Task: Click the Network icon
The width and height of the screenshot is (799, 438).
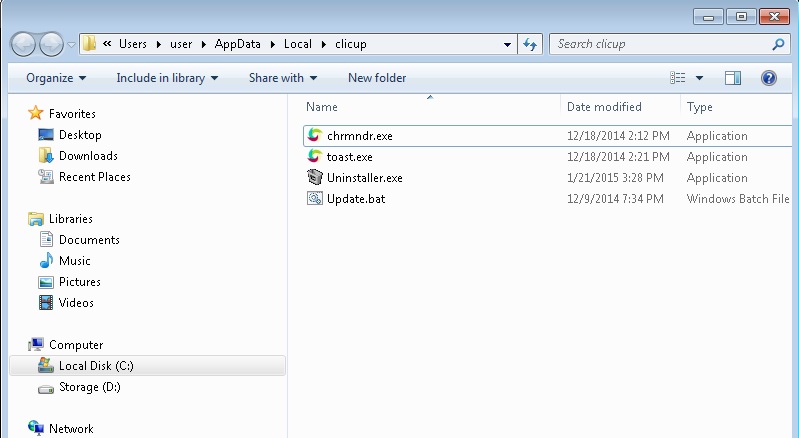Action: (x=36, y=428)
